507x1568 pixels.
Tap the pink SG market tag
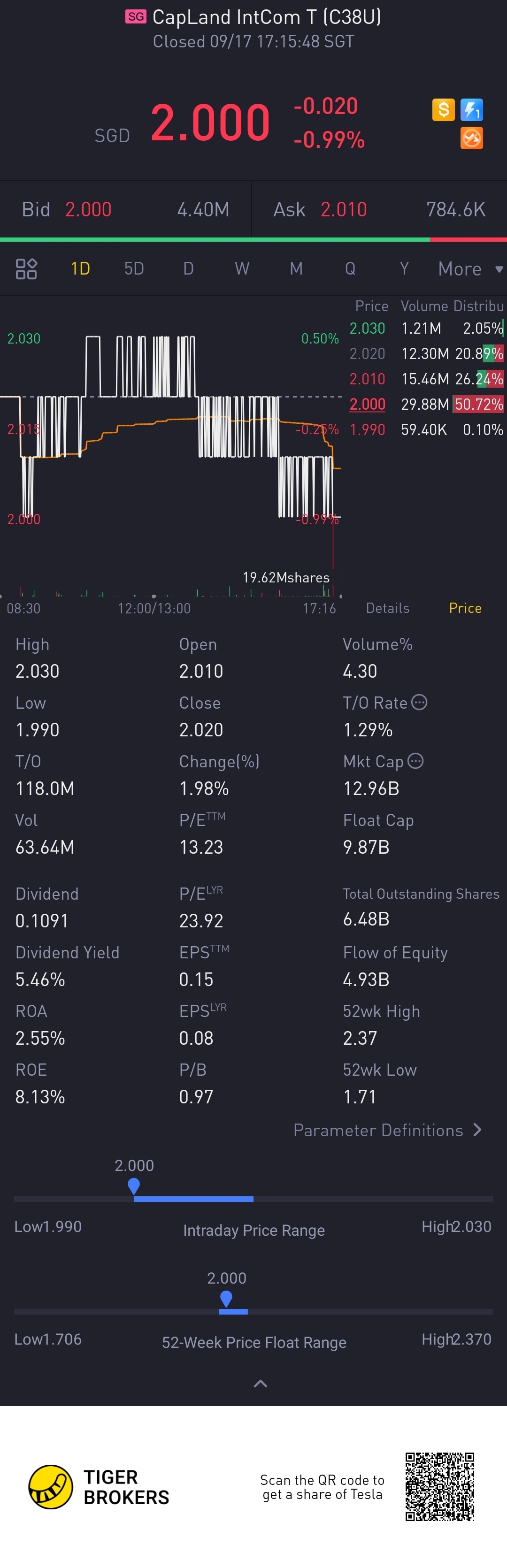pyautogui.click(x=136, y=16)
